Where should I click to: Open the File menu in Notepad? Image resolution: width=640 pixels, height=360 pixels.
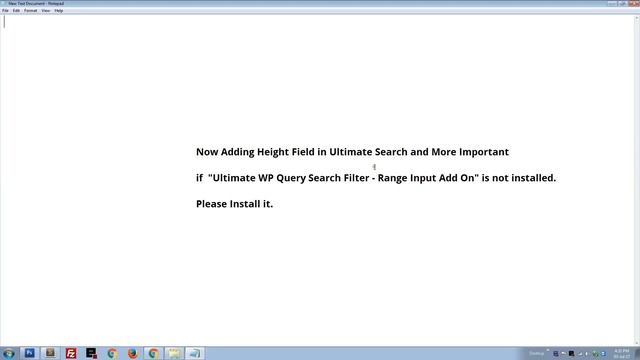point(5,11)
